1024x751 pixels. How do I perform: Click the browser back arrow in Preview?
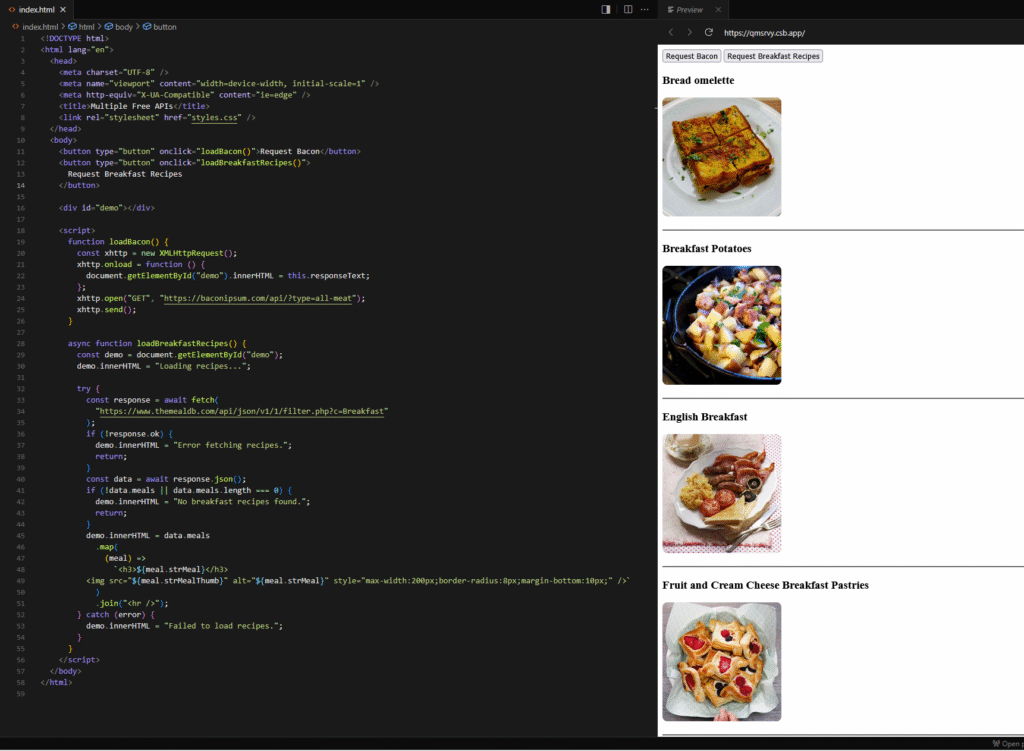click(671, 32)
